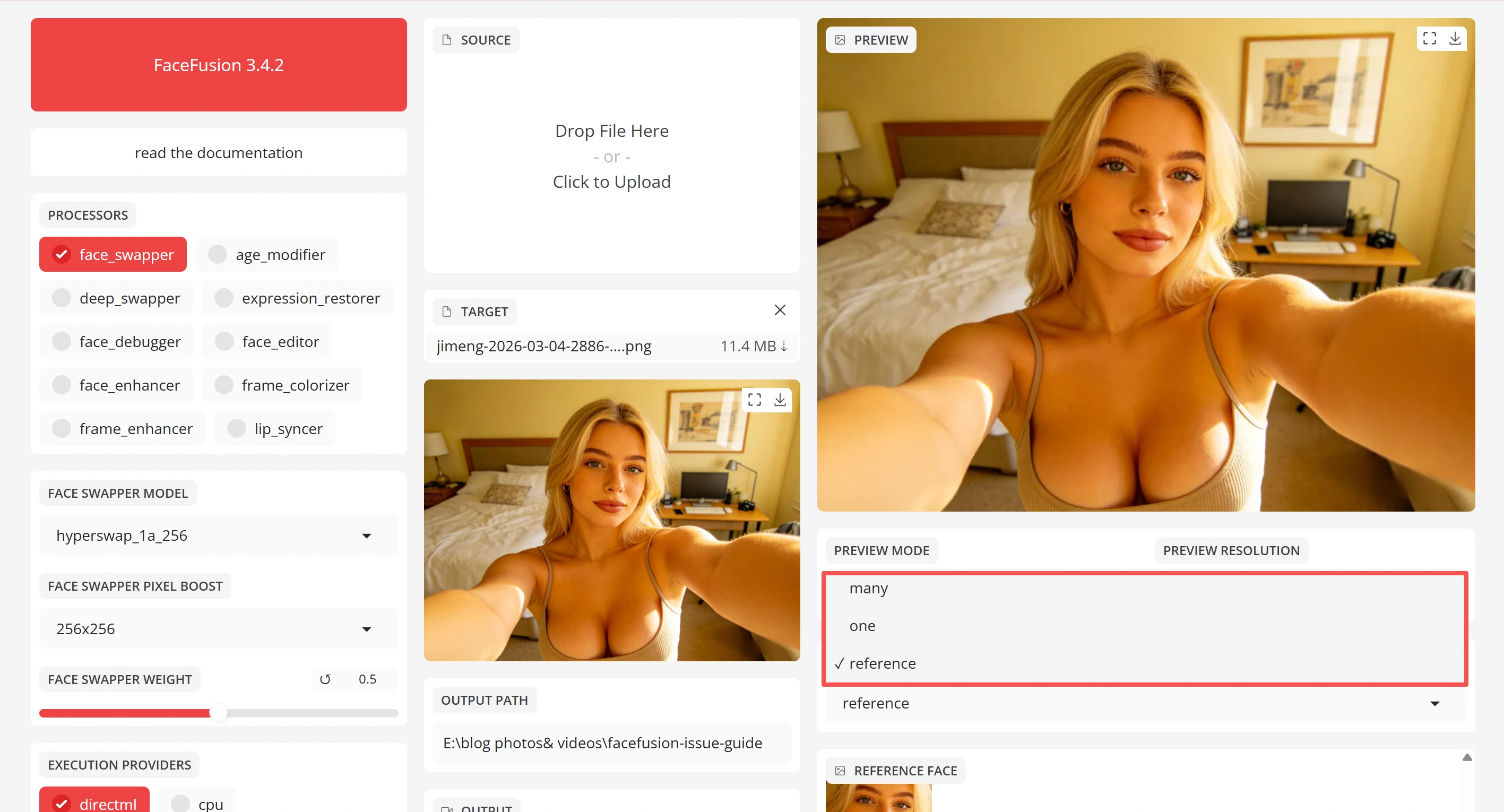Click the PROCESSORS section label
This screenshot has height=812, width=1504.
tap(88, 215)
